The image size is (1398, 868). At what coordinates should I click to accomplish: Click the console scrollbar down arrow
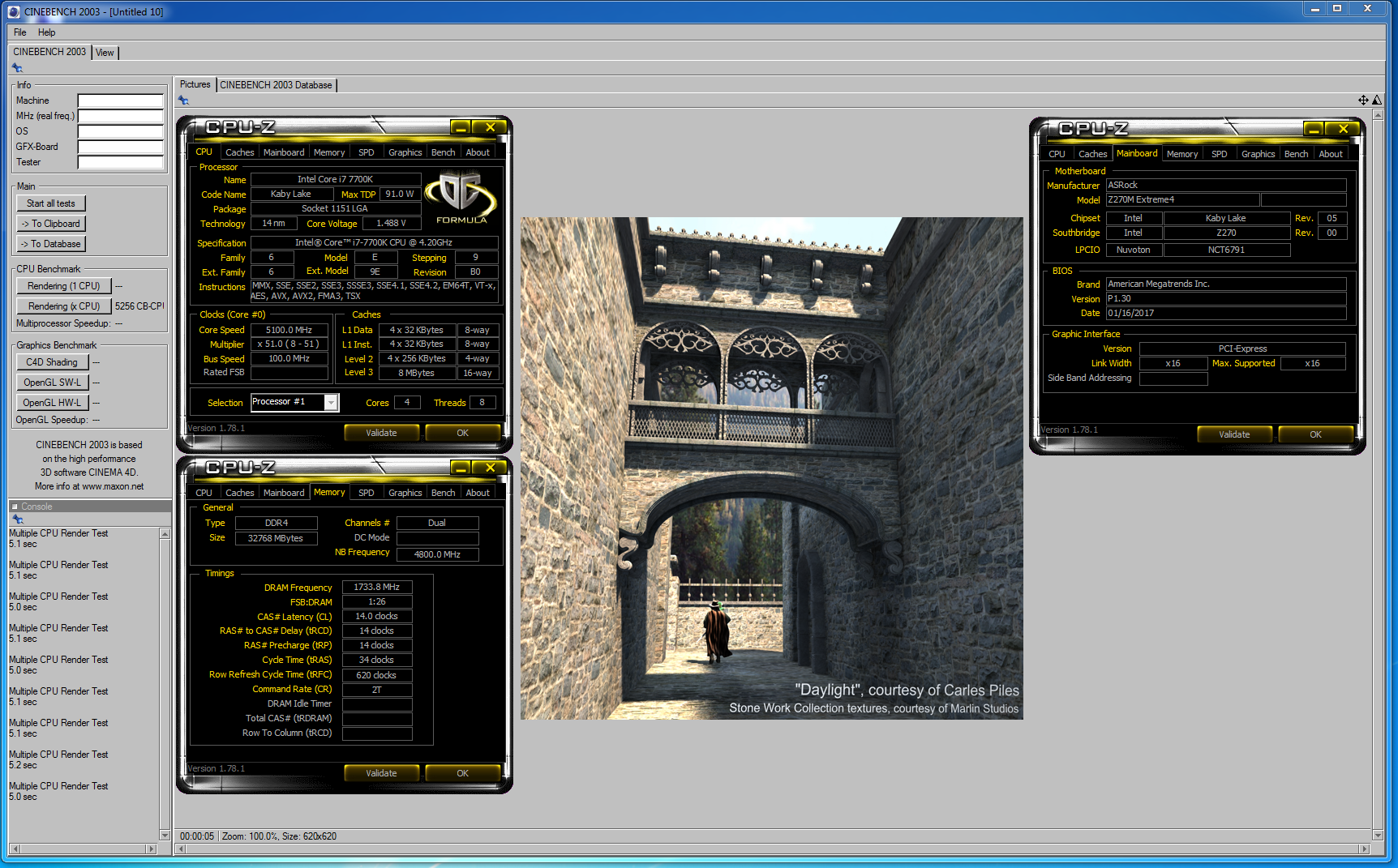[165, 835]
